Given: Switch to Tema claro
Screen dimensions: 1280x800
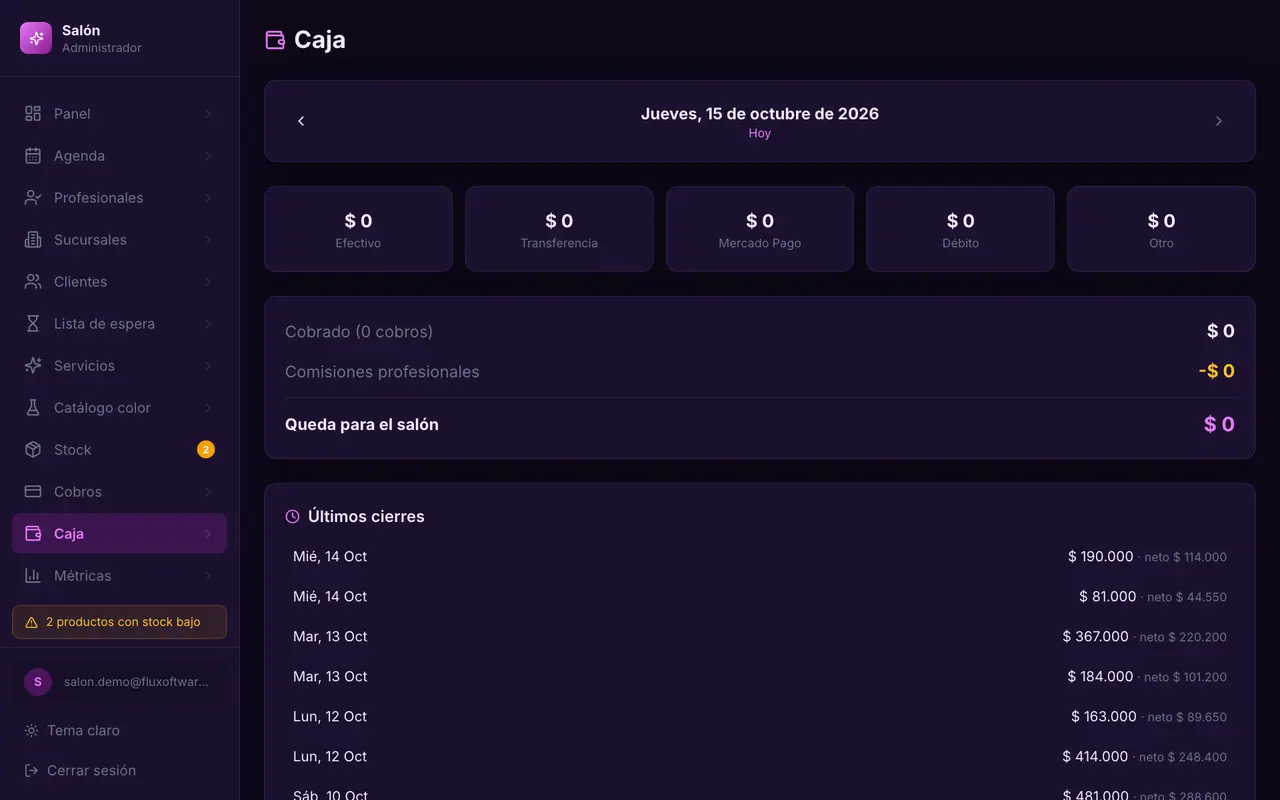Looking at the screenshot, I should (72, 730).
